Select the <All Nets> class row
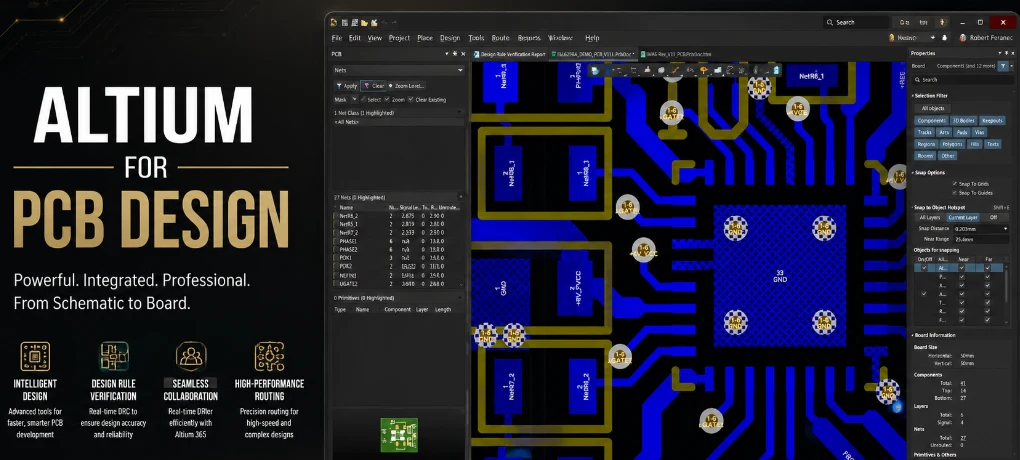The height and width of the screenshot is (460, 1020). tap(398, 122)
